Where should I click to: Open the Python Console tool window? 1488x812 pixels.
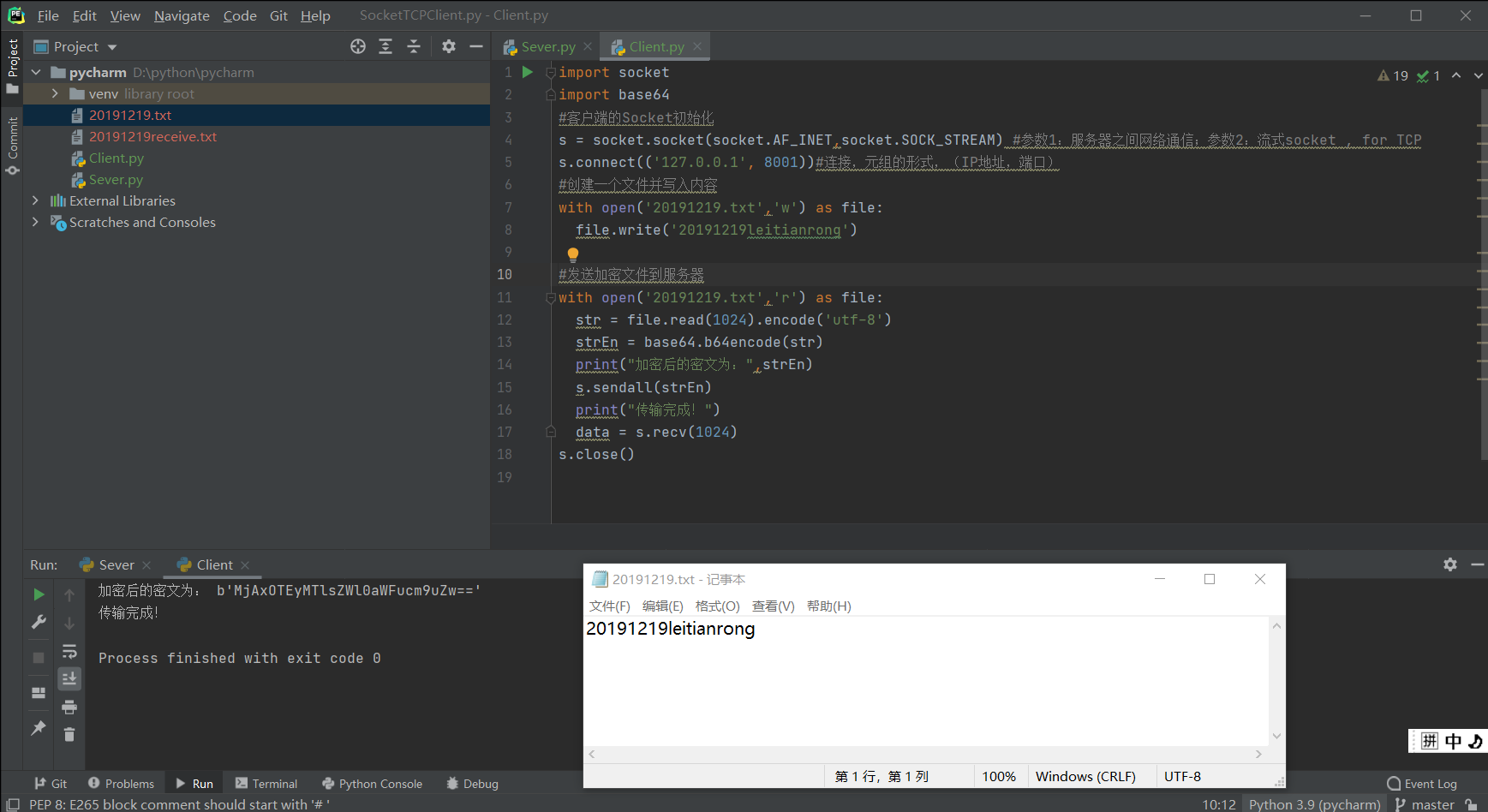pyautogui.click(x=372, y=783)
